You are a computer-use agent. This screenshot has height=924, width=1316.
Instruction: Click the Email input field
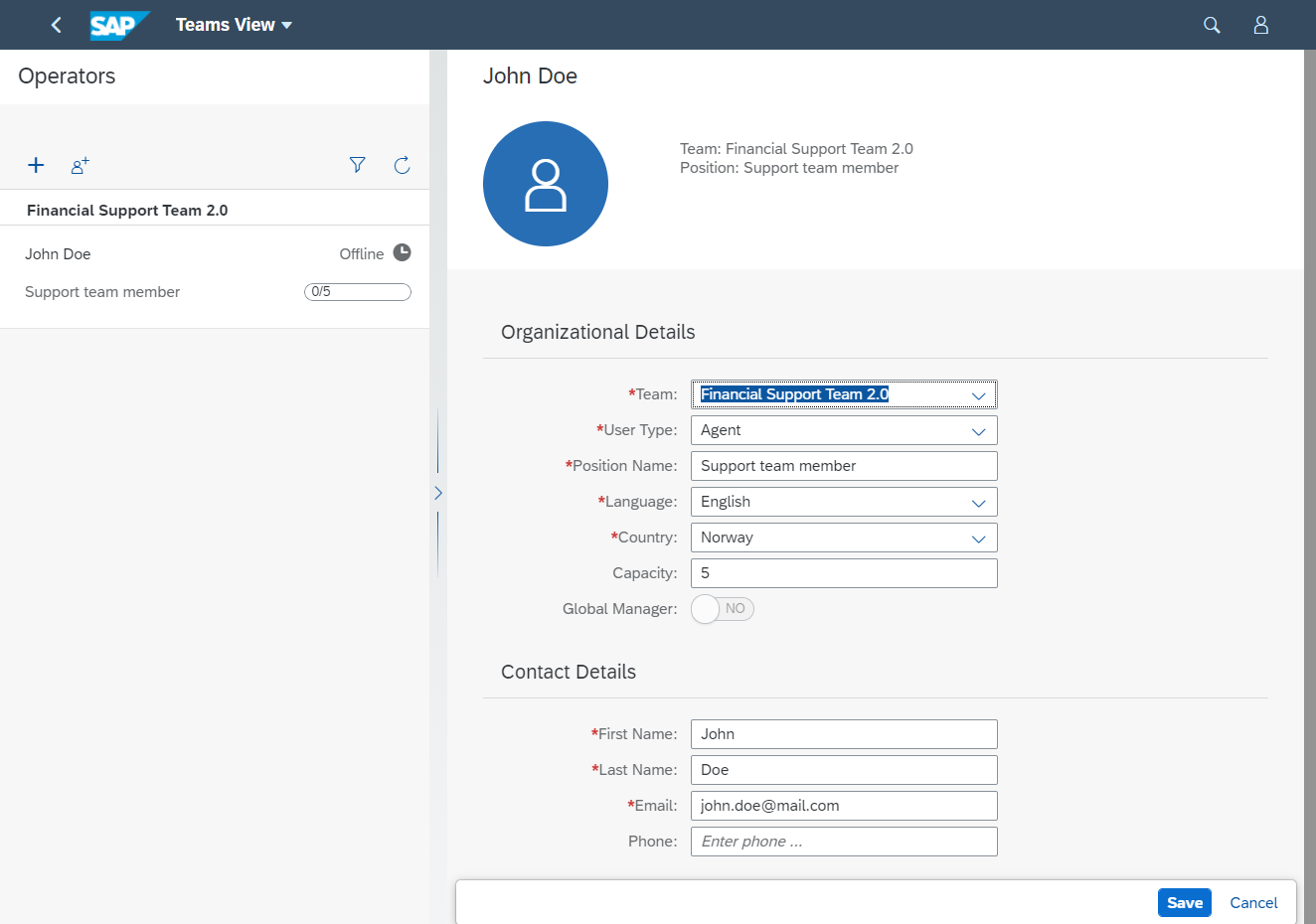point(844,806)
